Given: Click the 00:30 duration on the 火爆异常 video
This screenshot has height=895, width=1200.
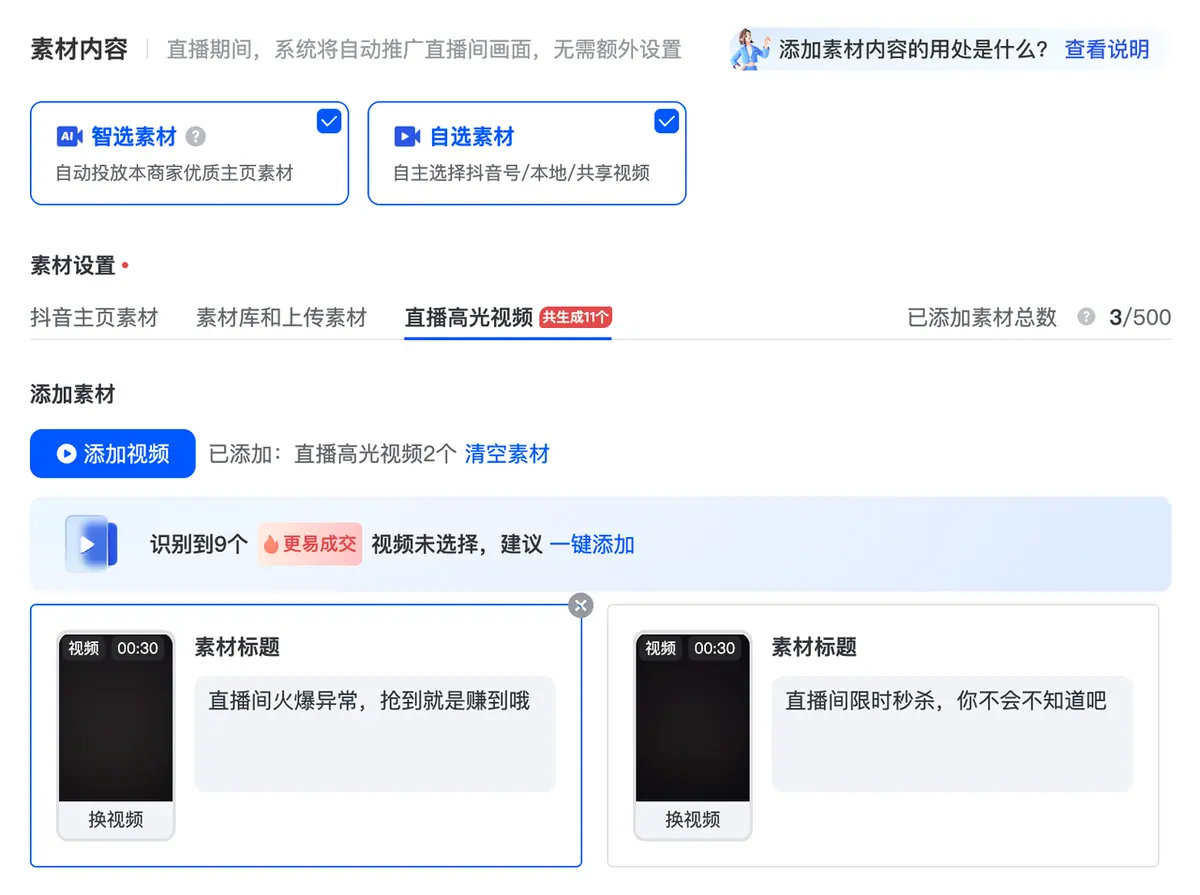Looking at the screenshot, I should pos(138,648).
